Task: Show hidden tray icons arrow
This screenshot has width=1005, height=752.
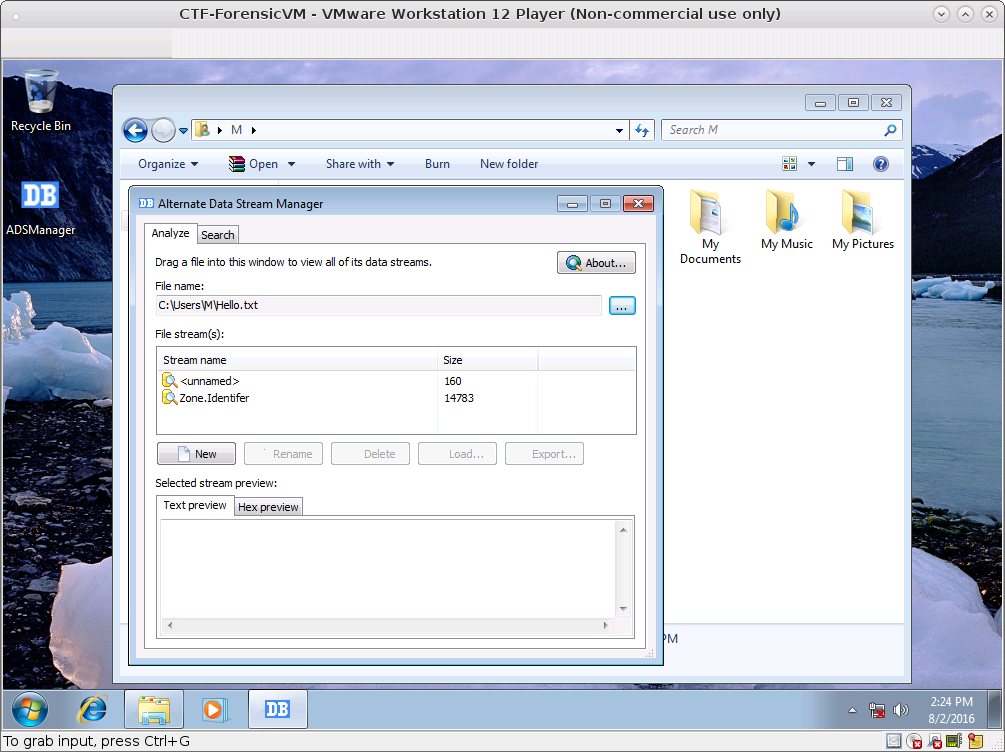Action: pyautogui.click(x=852, y=710)
